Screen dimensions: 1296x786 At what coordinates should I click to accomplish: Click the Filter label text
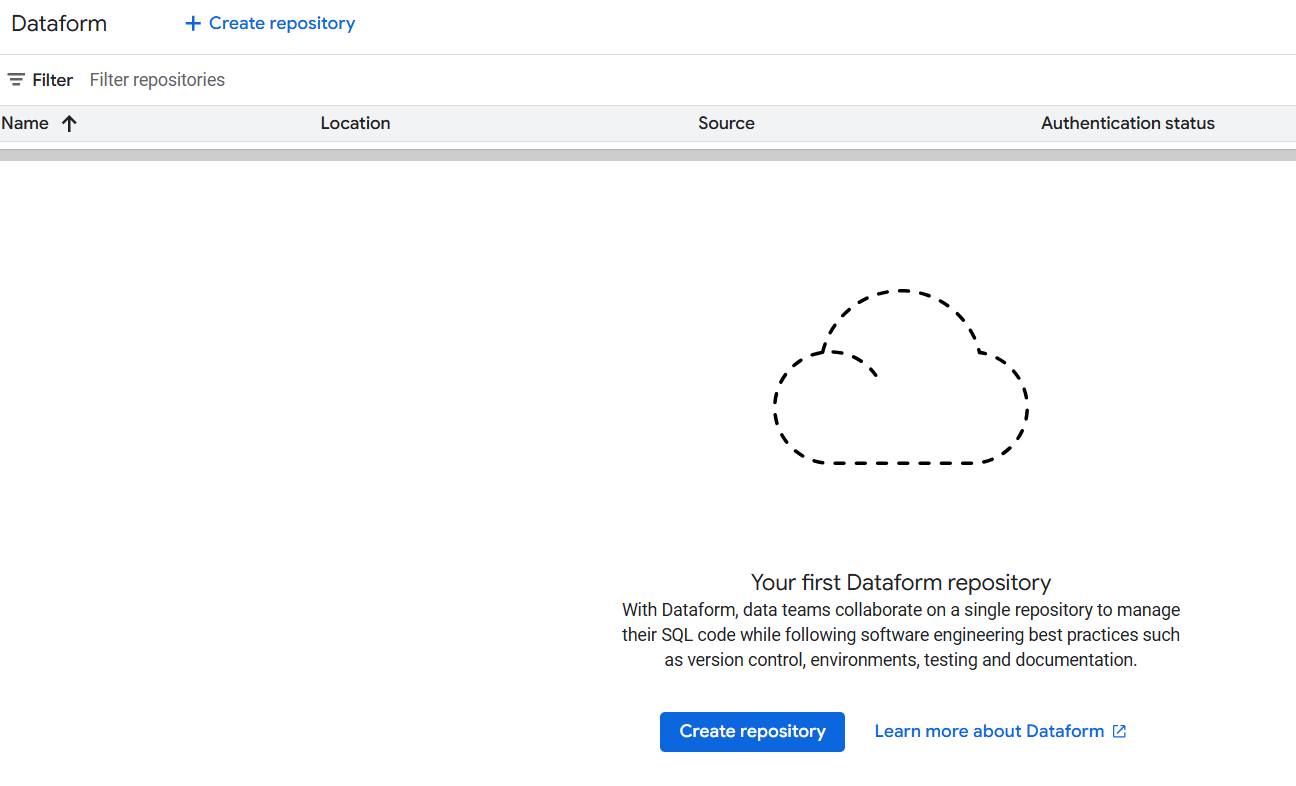(x=53, y=80)
